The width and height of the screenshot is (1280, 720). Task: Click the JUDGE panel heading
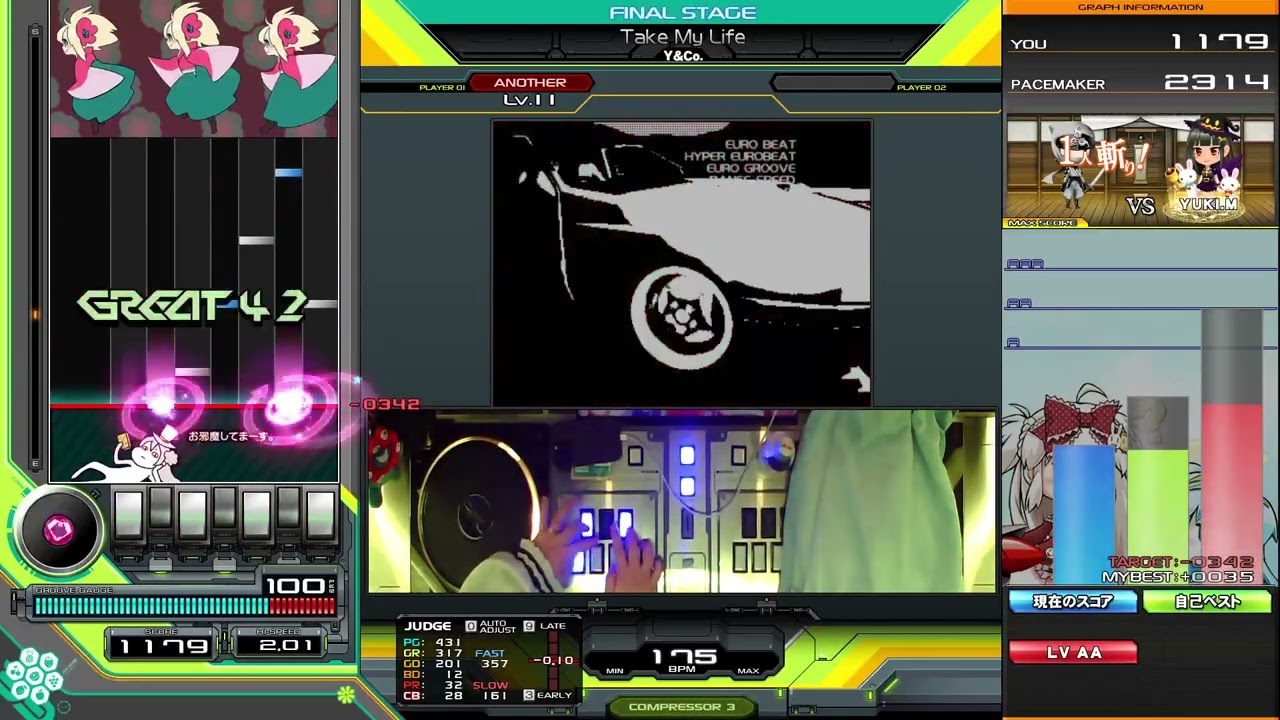pos(427,626)
